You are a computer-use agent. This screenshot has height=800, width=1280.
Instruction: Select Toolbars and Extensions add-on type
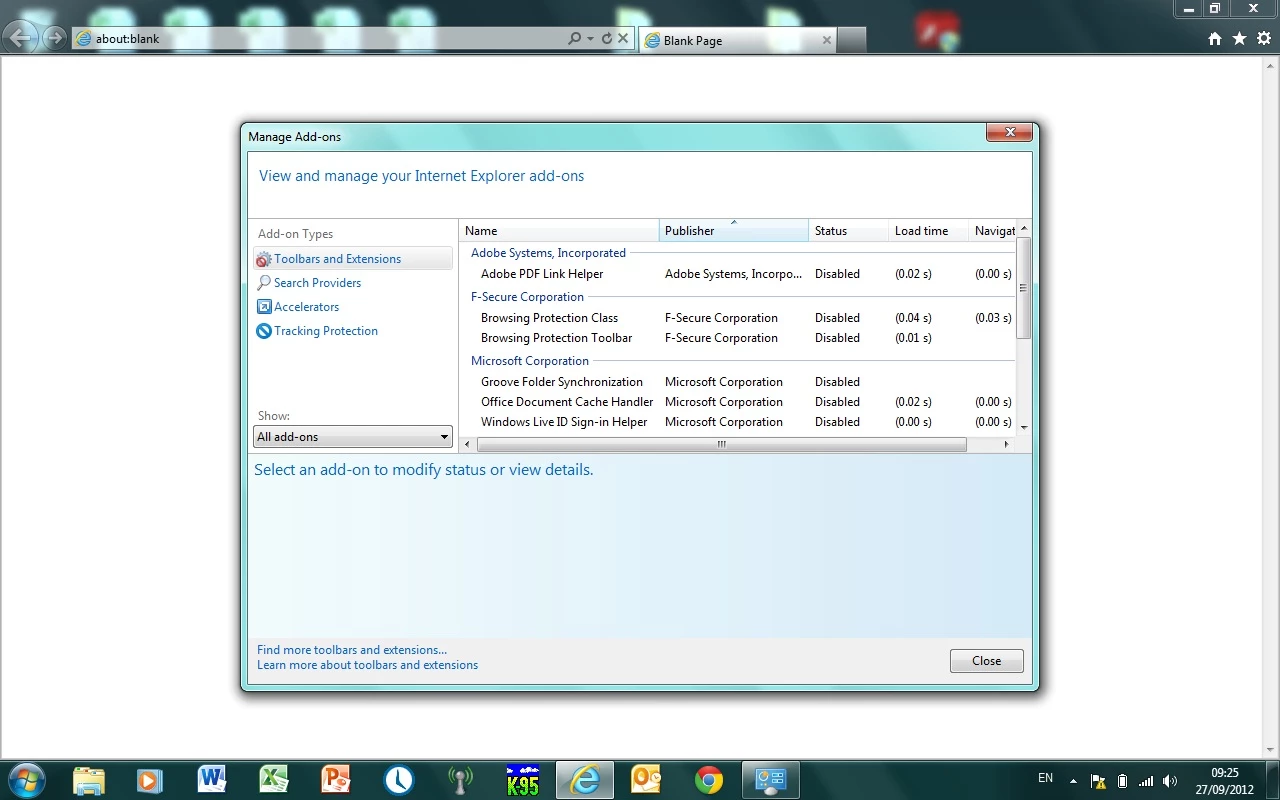click(x=353, y=259)
